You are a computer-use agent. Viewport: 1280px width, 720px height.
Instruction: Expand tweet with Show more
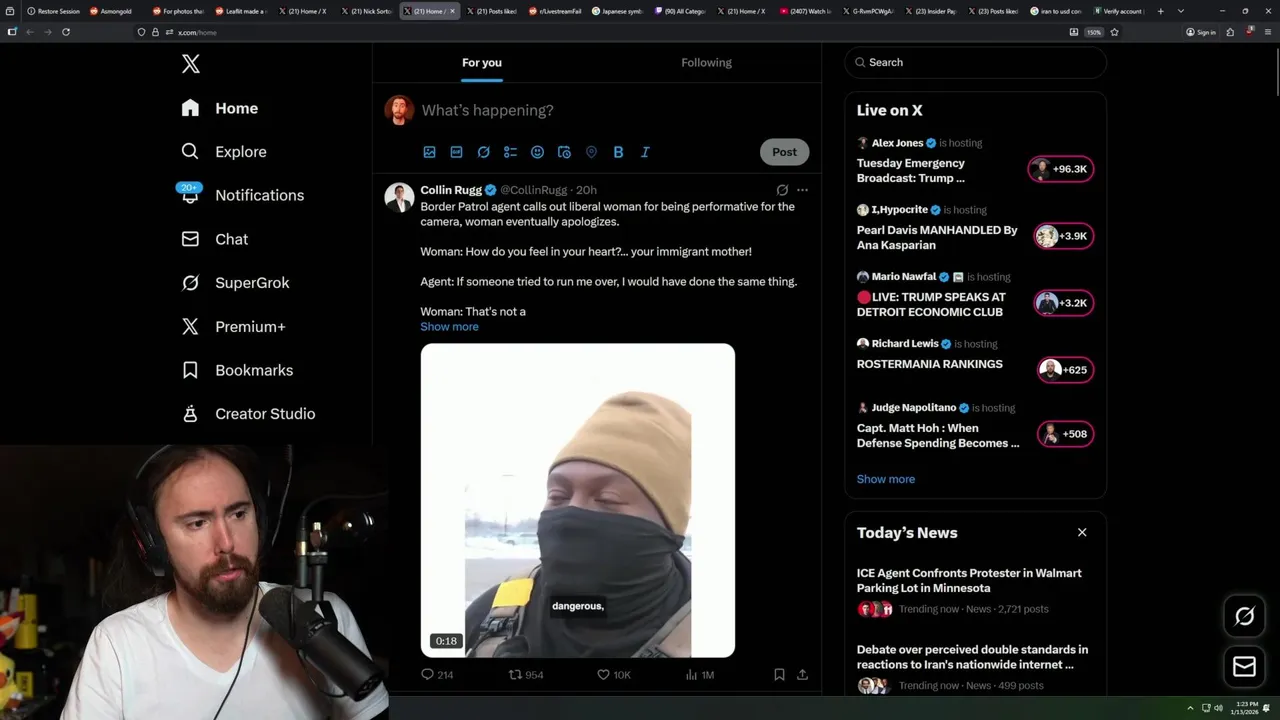click(449, 327)
